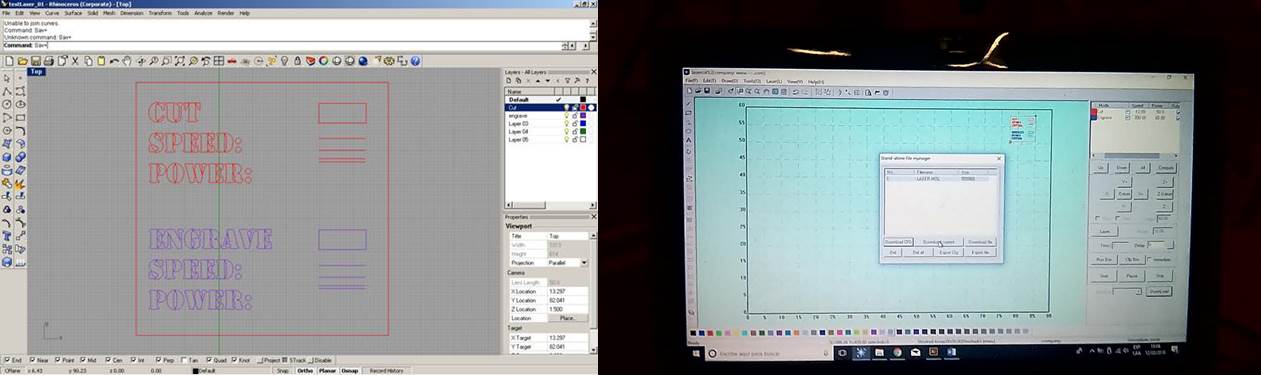This screenshot has width=1261, height=375.
Task: Click the New file icon in Rhino toolbar
Action: coord(10,60)
